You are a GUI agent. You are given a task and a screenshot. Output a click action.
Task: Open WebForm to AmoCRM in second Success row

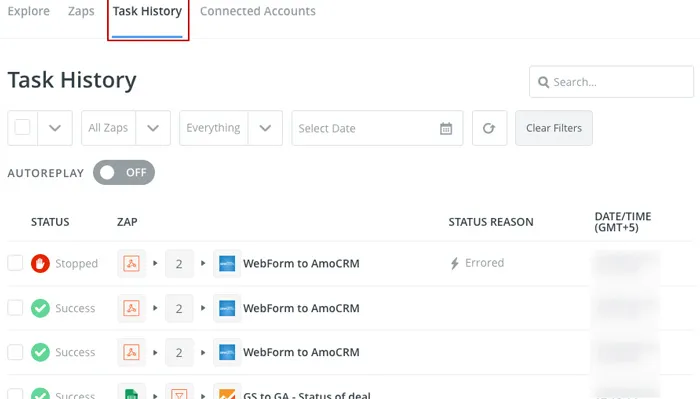pyautogui.click(x=301, y=352)
